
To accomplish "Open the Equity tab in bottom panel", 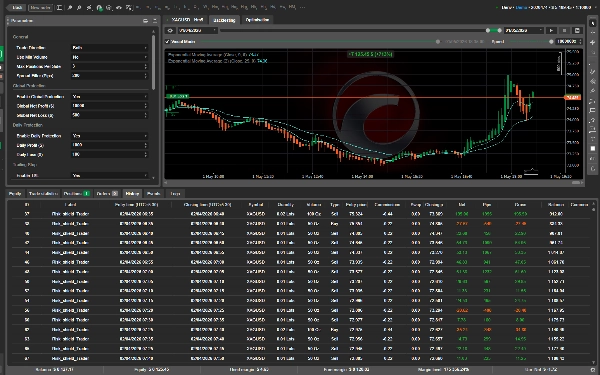I will 15,194.
